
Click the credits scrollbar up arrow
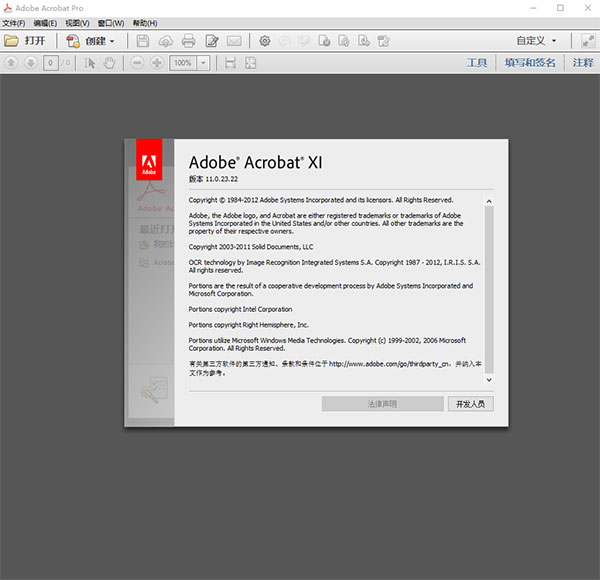489,201
